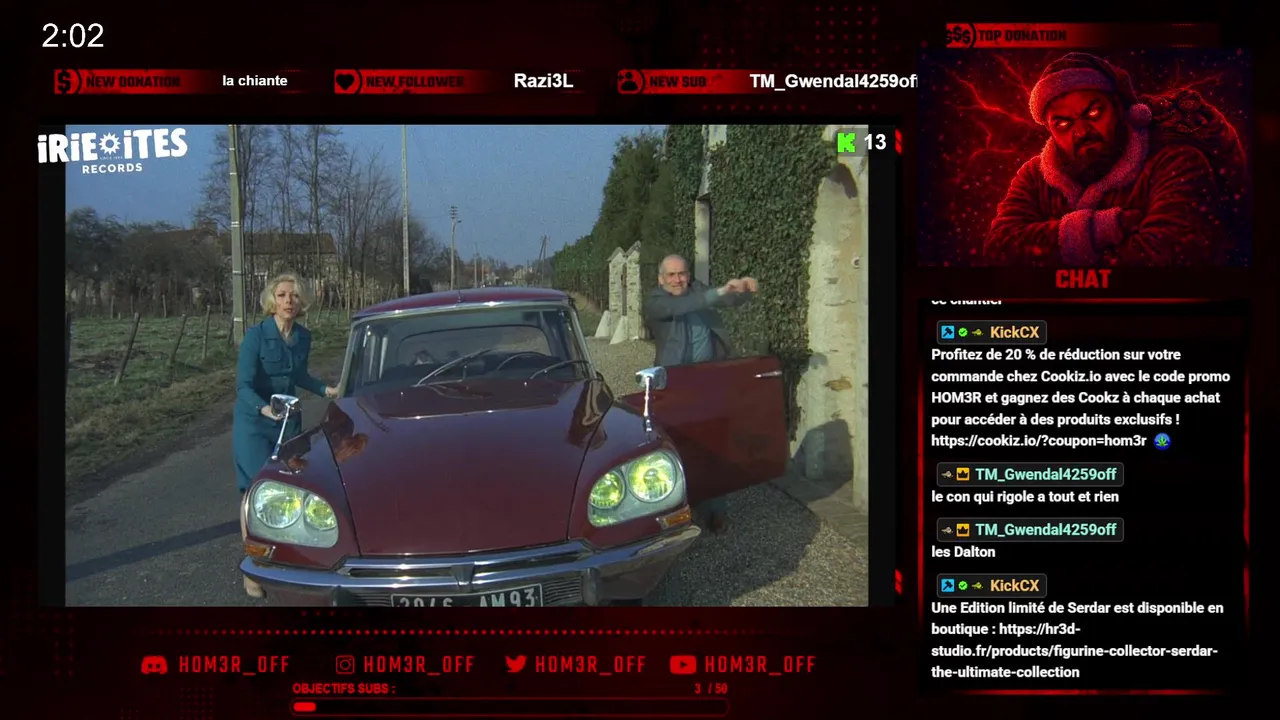Screen dimensions: 1280x720
Task: Click the new follower name 'Razi3L'
Action: 543,81
